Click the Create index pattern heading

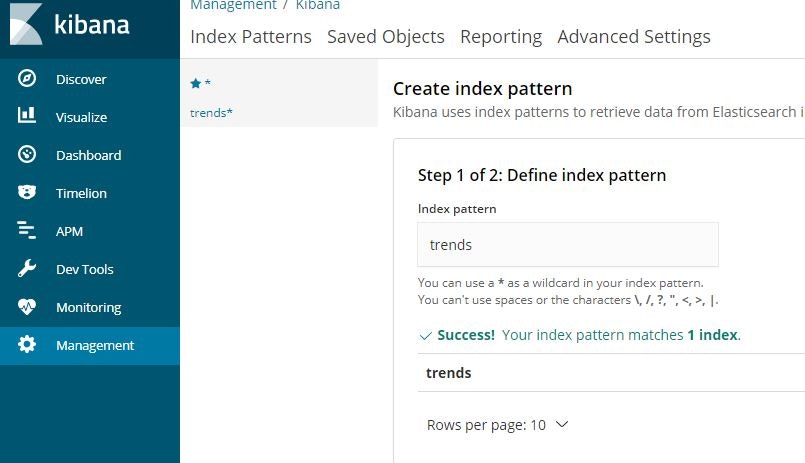(x=482, y=89)
